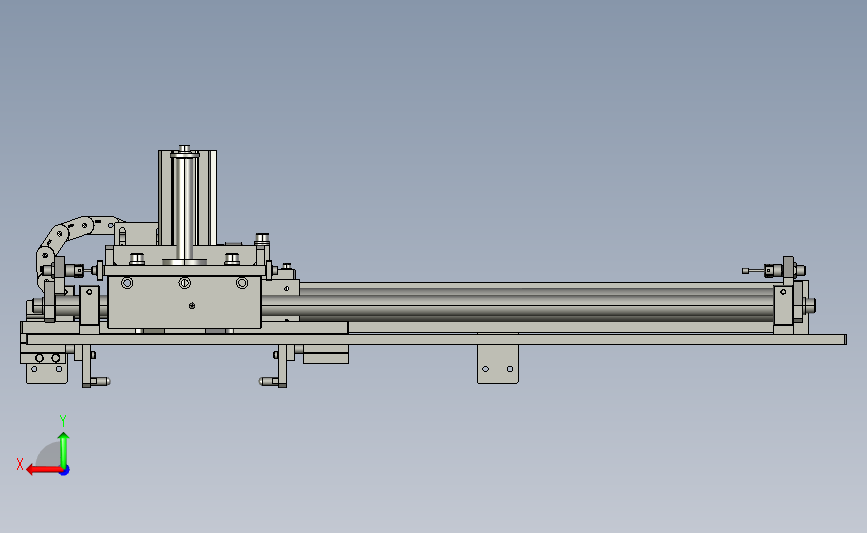
Task: Select the right end support block of the shaft
Action: point(784,308)
